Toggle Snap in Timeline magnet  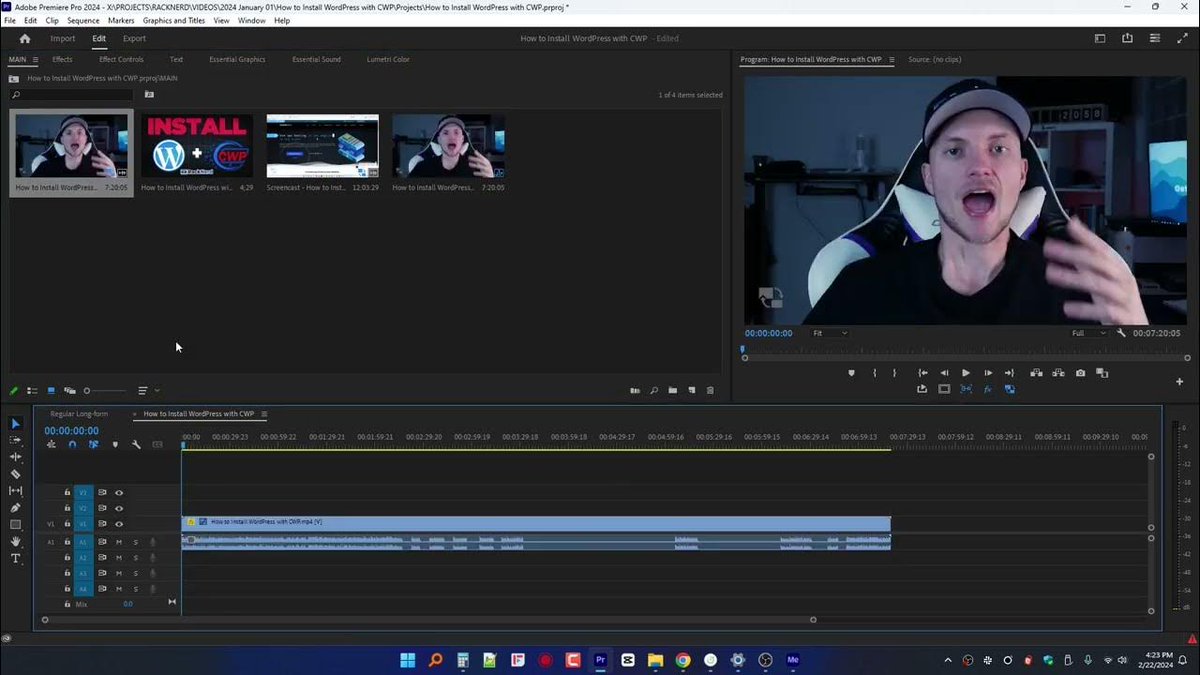tap(72, 444)
